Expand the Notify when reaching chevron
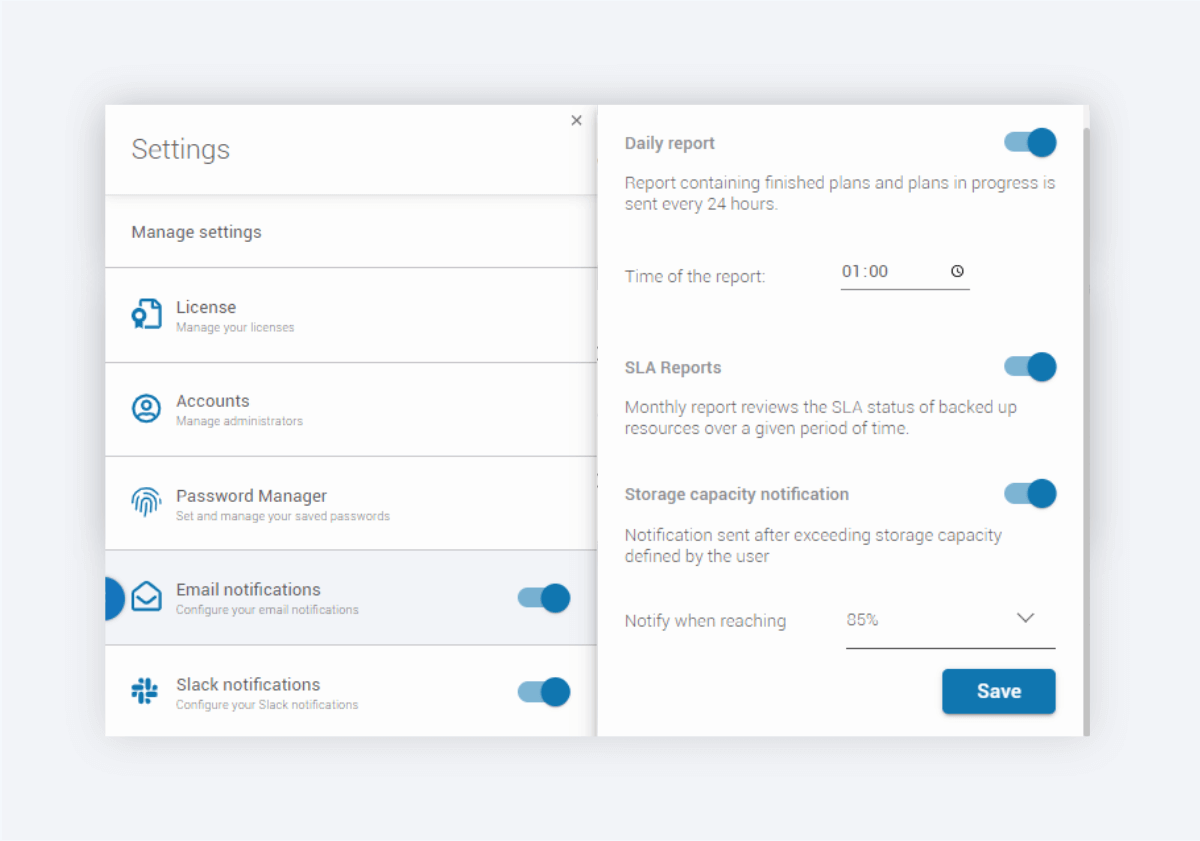 pyautogui.click(x=1025, y=618)
